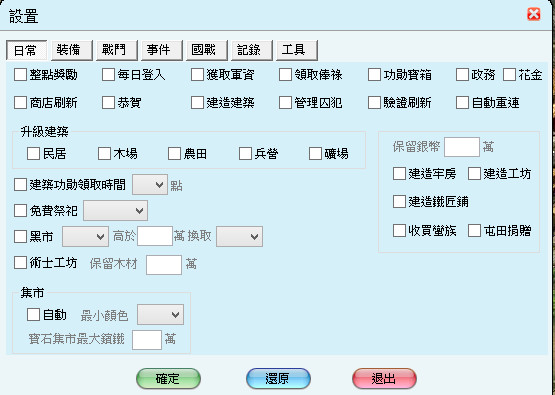The width and height of the screenshot is (555, 395).
Task: Click the 寶石集市最大鑌鐵 input field
Action: [147, 340]
